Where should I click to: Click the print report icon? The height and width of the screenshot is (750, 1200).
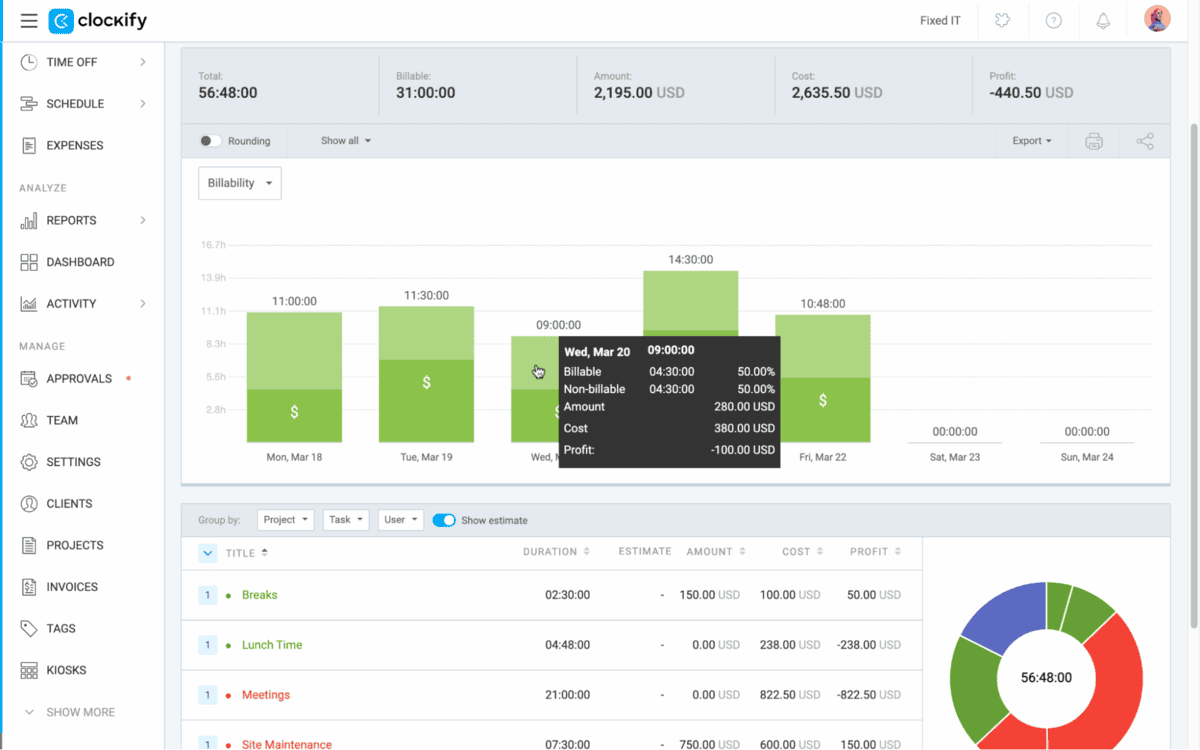tap(1094, 141)
